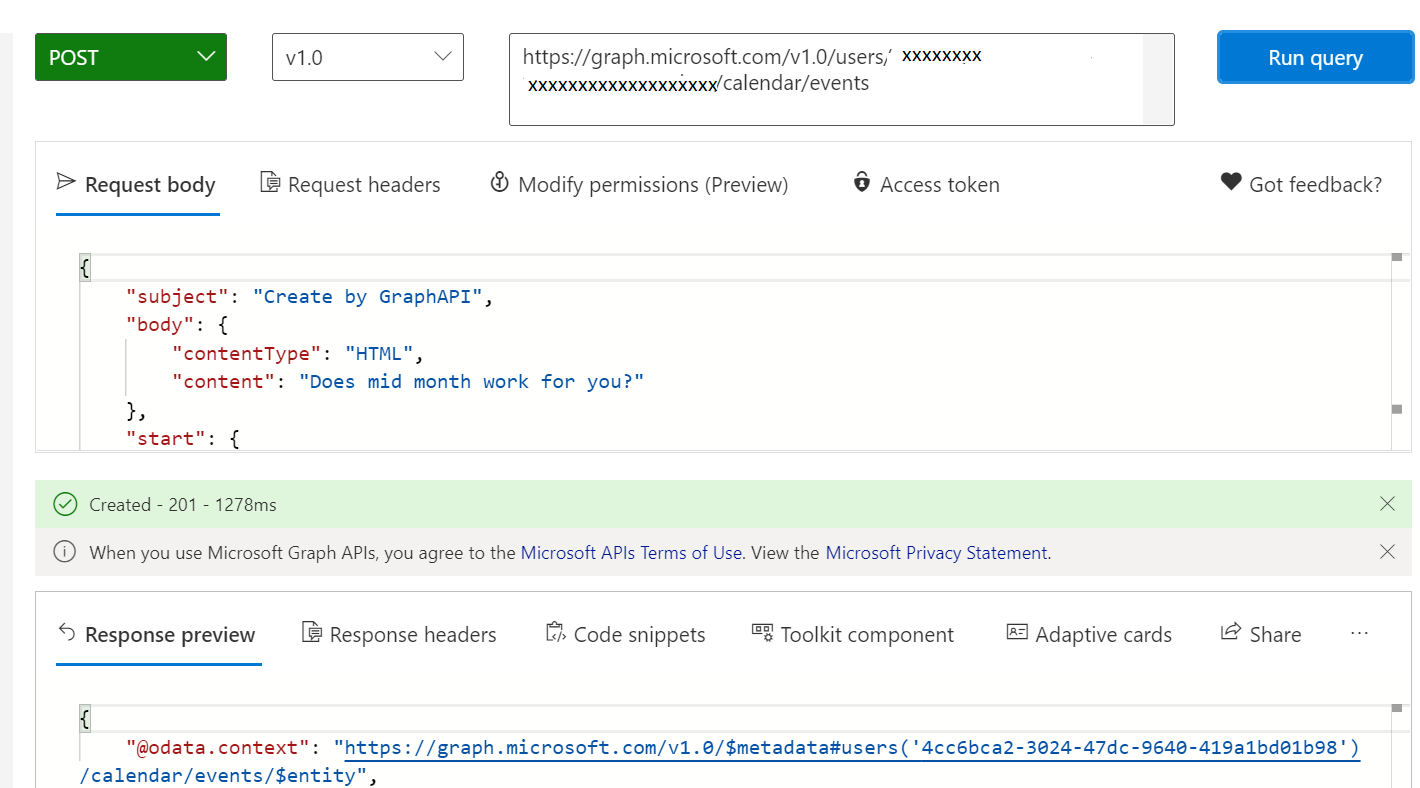The width and height of the screenshot is (1420, 788).
Task: Click the "Does mid month work for you?" text
Action: tap(472, 382)
